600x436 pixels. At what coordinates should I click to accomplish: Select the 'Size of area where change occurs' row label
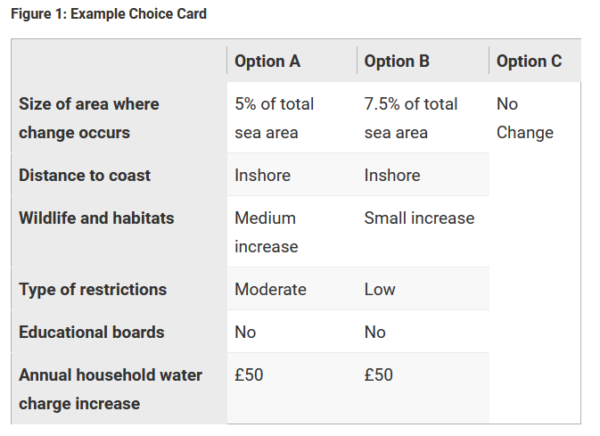coord(88,118)
